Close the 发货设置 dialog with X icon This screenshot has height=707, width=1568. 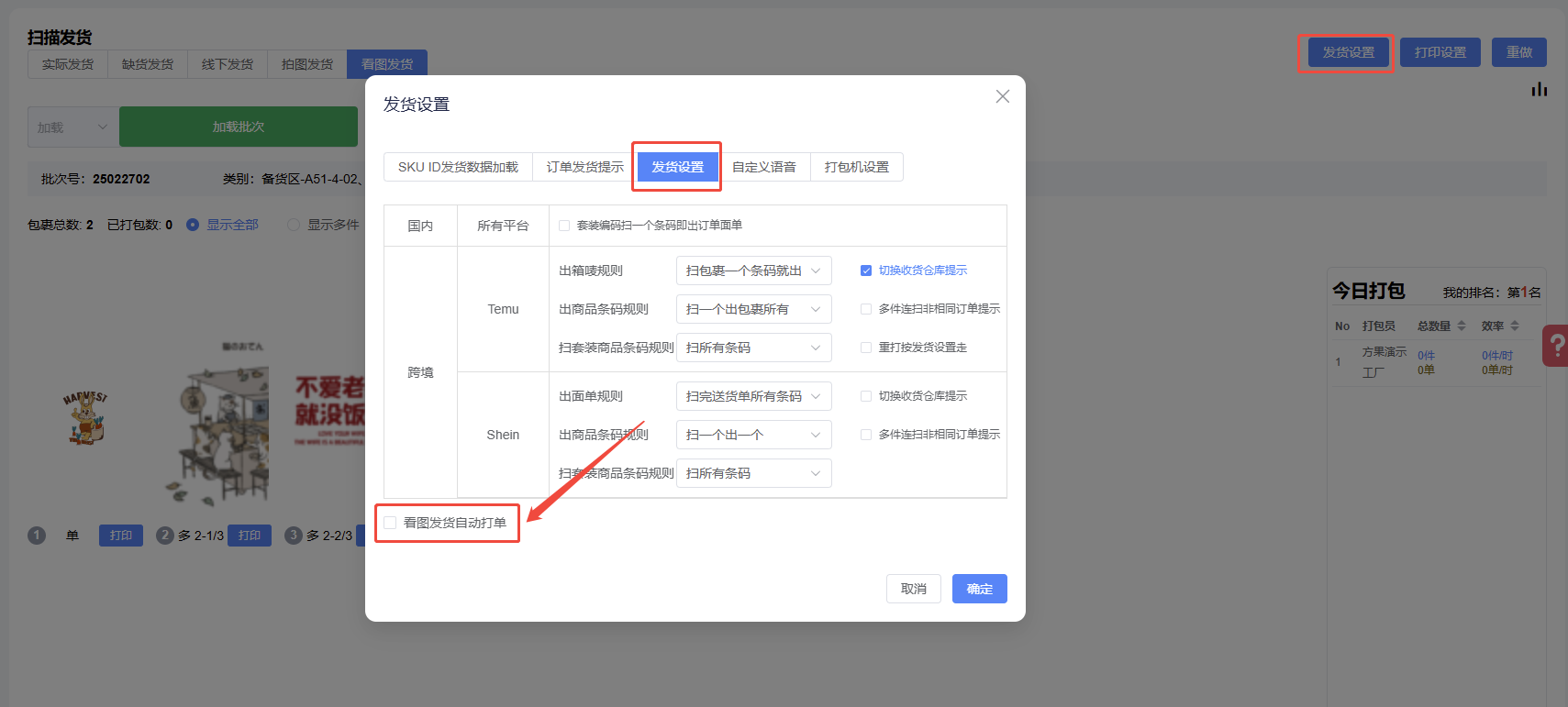[x=1003, y=96]
